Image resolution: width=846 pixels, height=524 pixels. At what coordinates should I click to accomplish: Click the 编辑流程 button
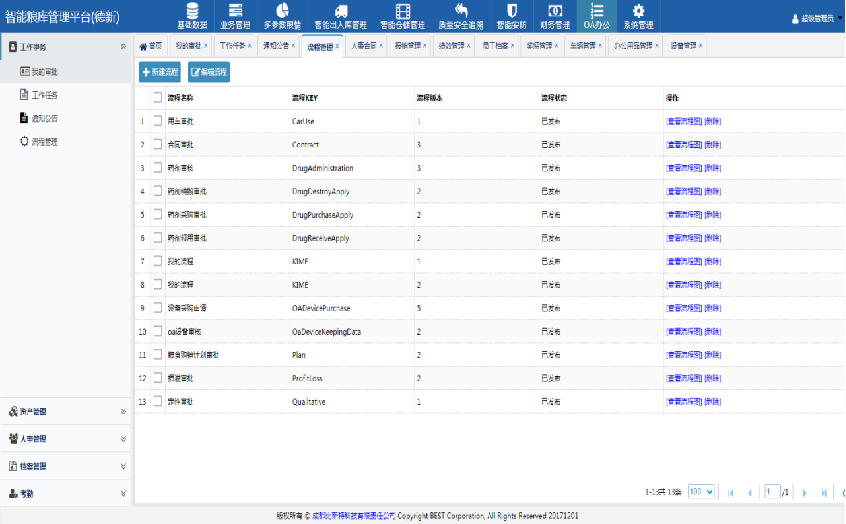pyautogui.click(x=209, y=72)
